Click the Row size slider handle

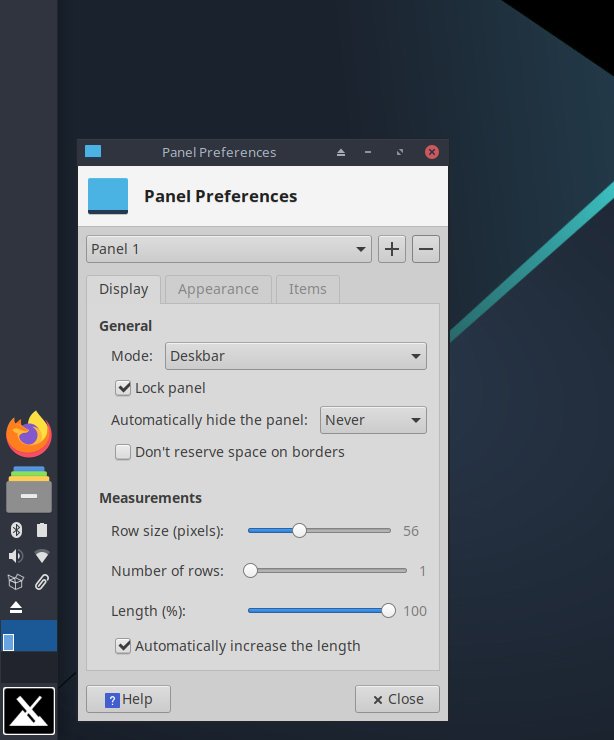pos(299,530)
